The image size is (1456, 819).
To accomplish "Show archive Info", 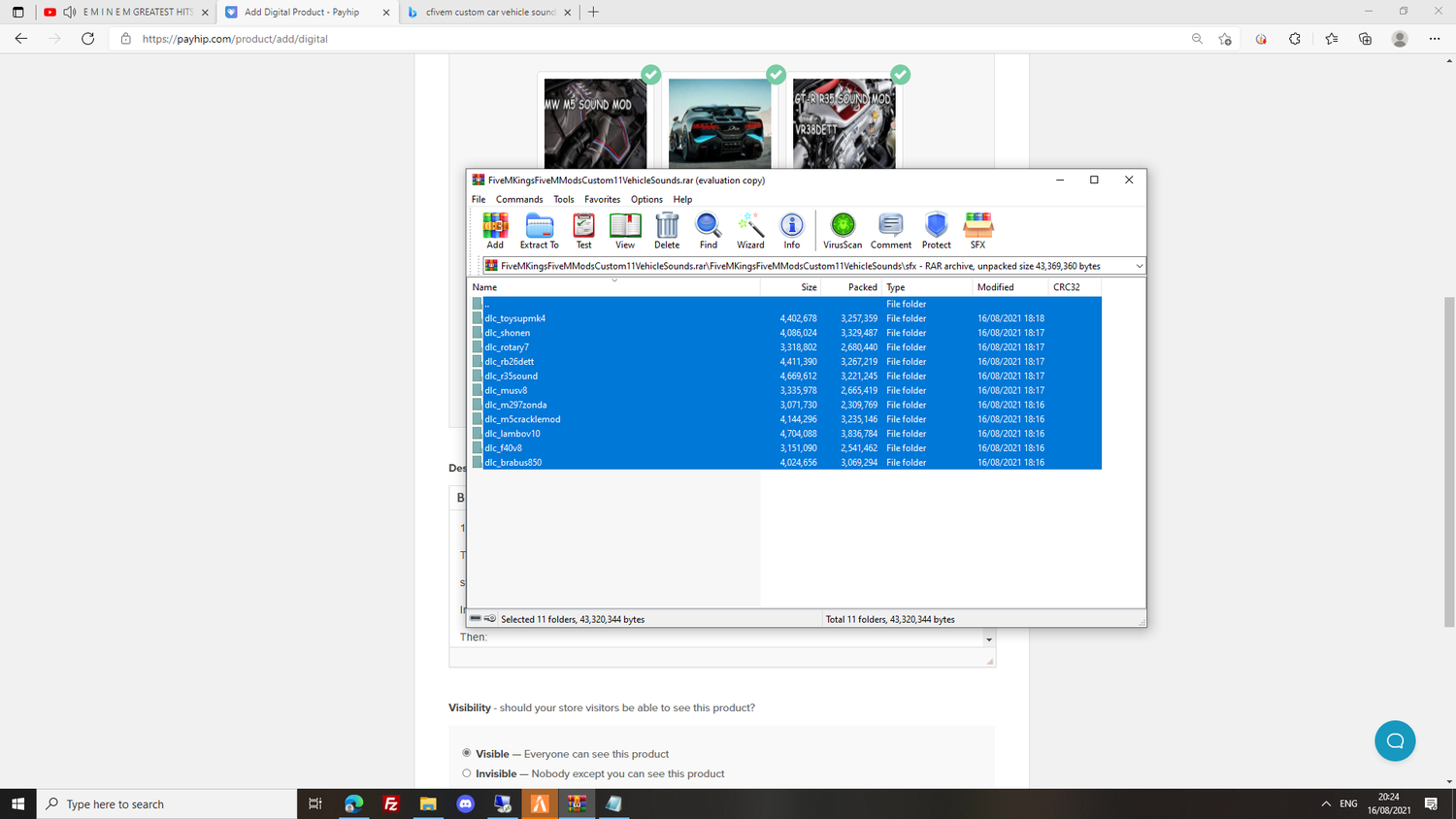I will [792, 231].
